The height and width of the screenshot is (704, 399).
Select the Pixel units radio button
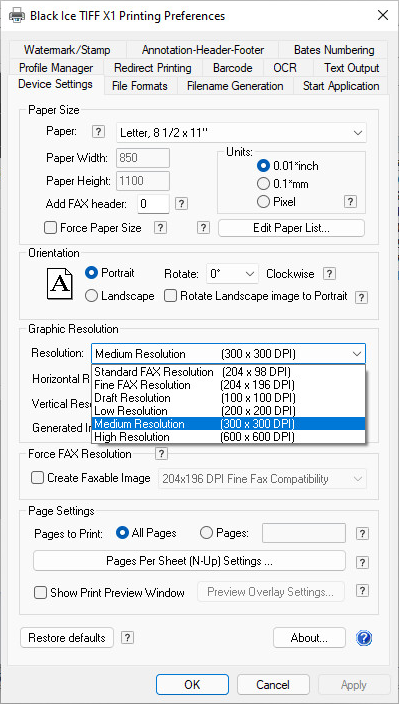click(263, 202)
